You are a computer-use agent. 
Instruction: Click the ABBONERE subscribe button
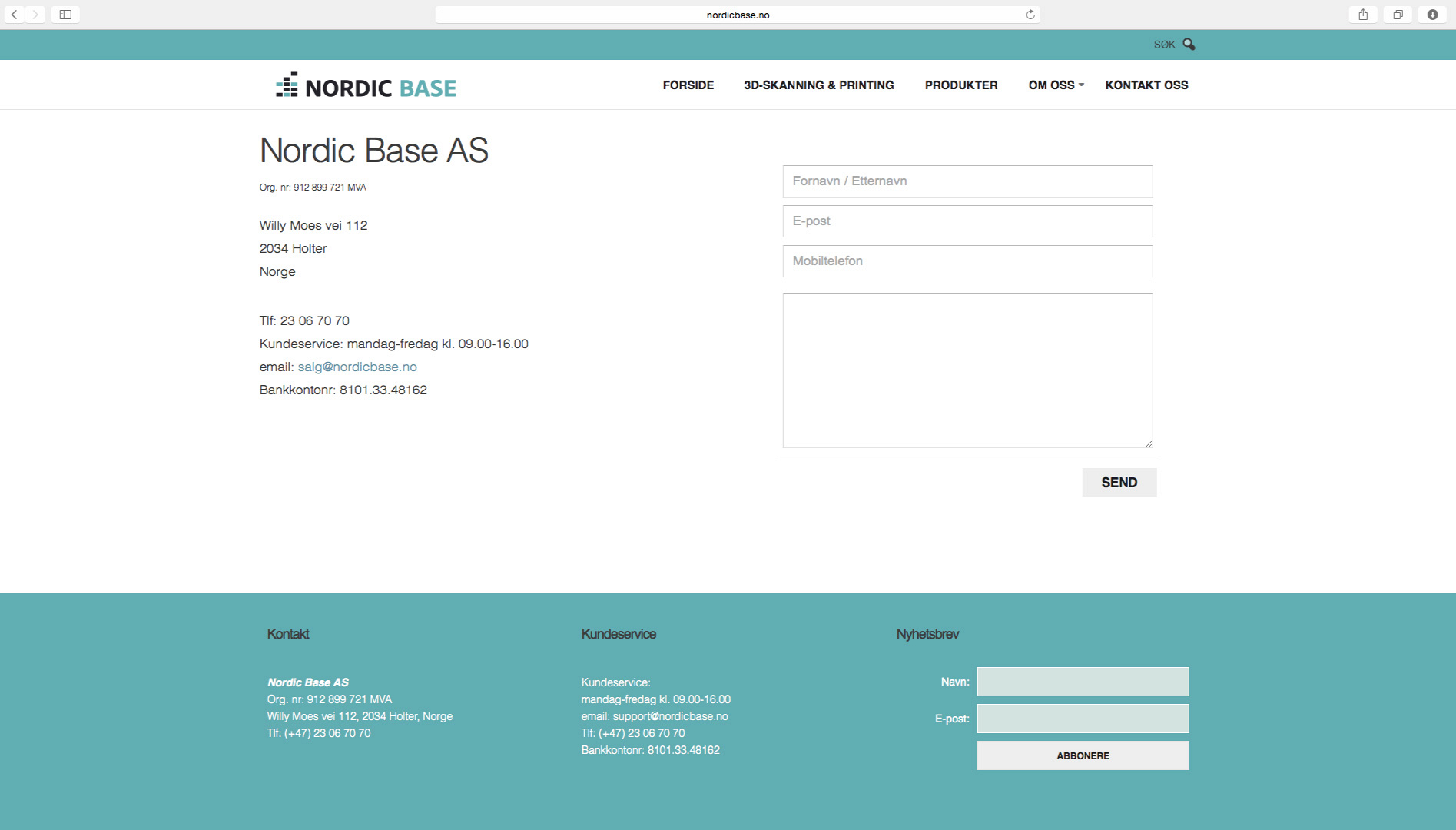tap(1083, 755)
